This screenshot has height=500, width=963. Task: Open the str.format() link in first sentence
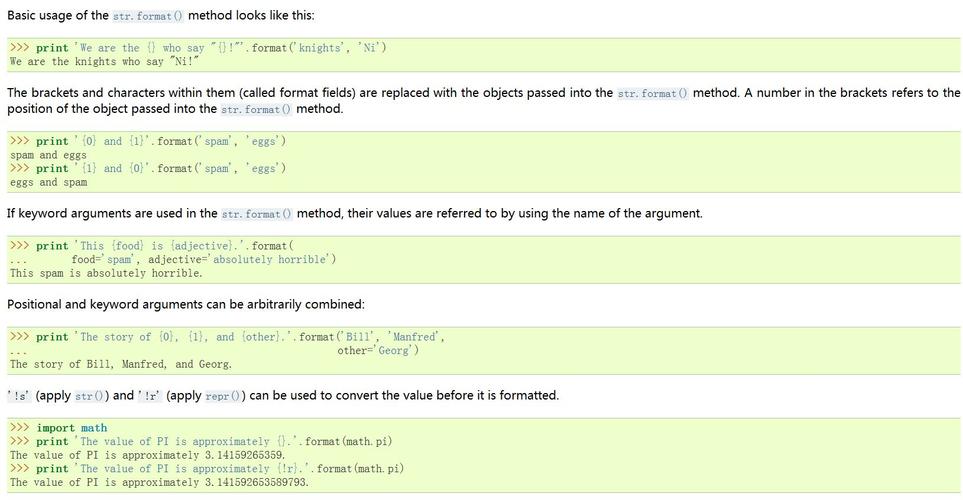[148, 16]
